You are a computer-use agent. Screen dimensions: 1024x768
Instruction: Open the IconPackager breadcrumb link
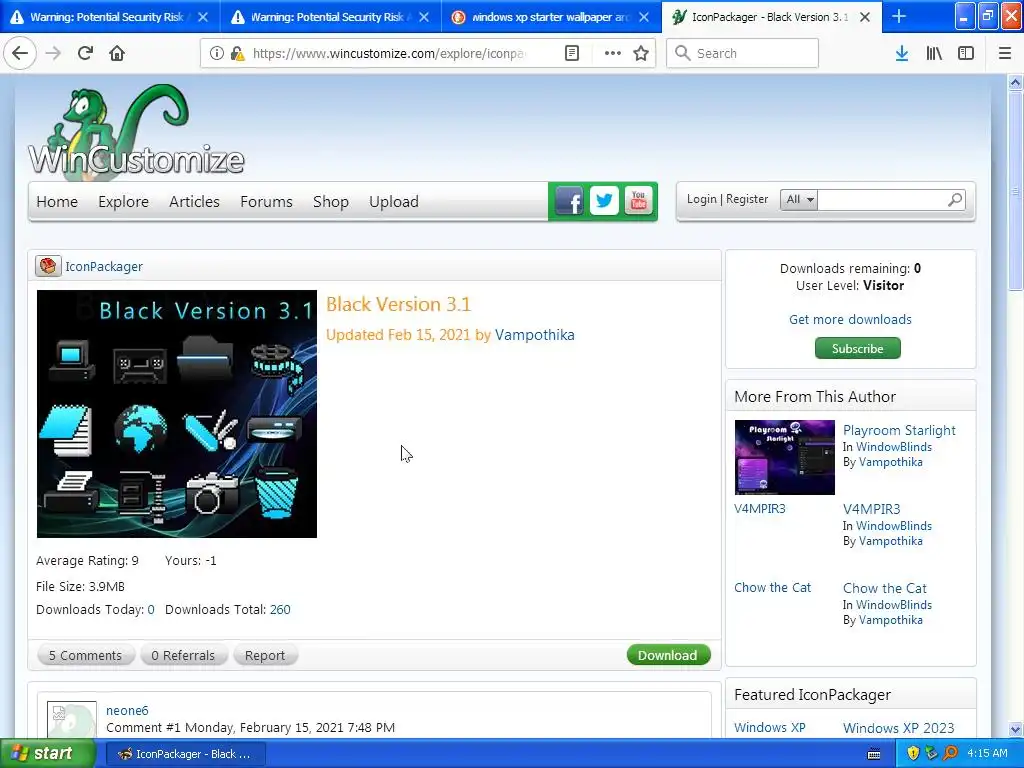tap(104, 266)
